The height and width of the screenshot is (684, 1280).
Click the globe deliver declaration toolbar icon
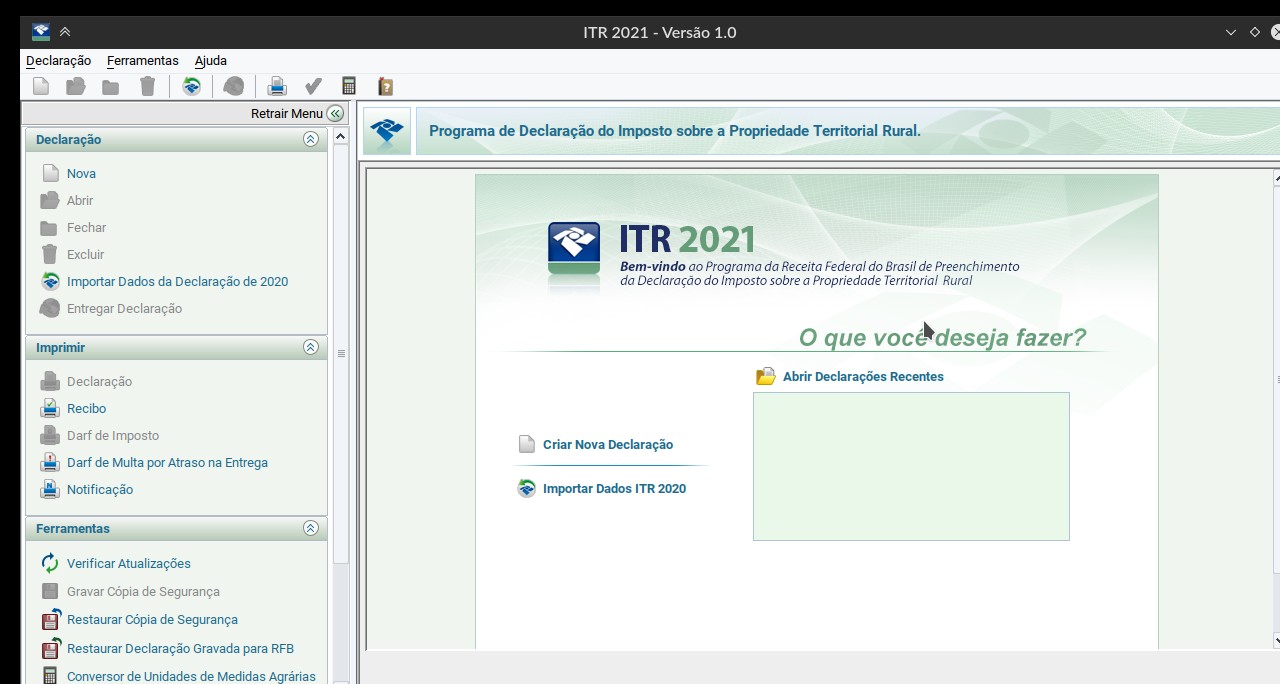pyautogui.click(x=233, y=86)
